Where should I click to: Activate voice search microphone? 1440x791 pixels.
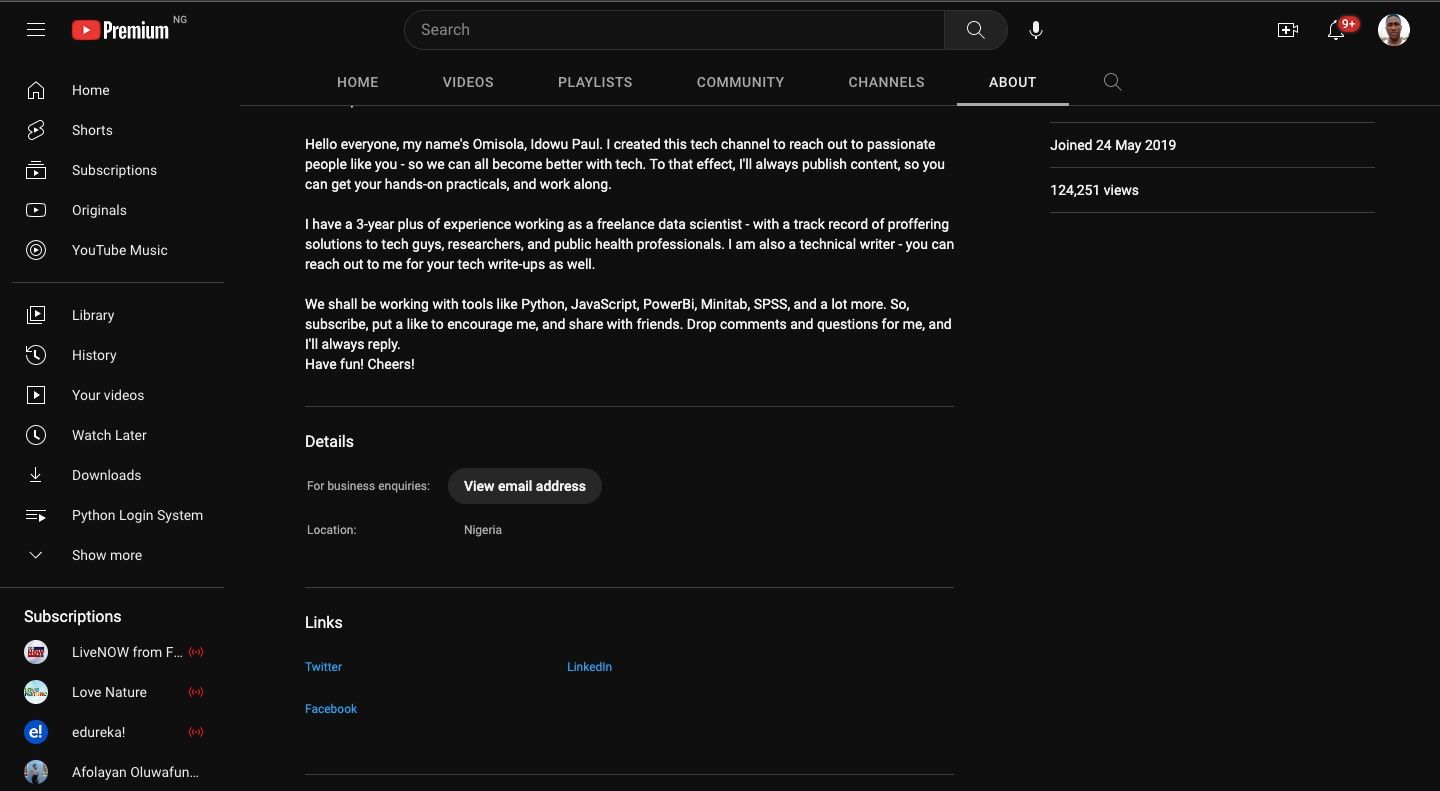tap(1036, 30)
